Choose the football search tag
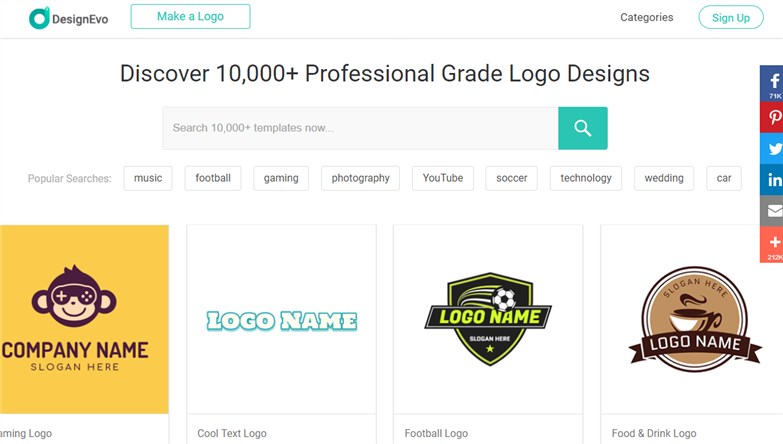The width and height of the screenshot is (783, 444). [213, 178]
